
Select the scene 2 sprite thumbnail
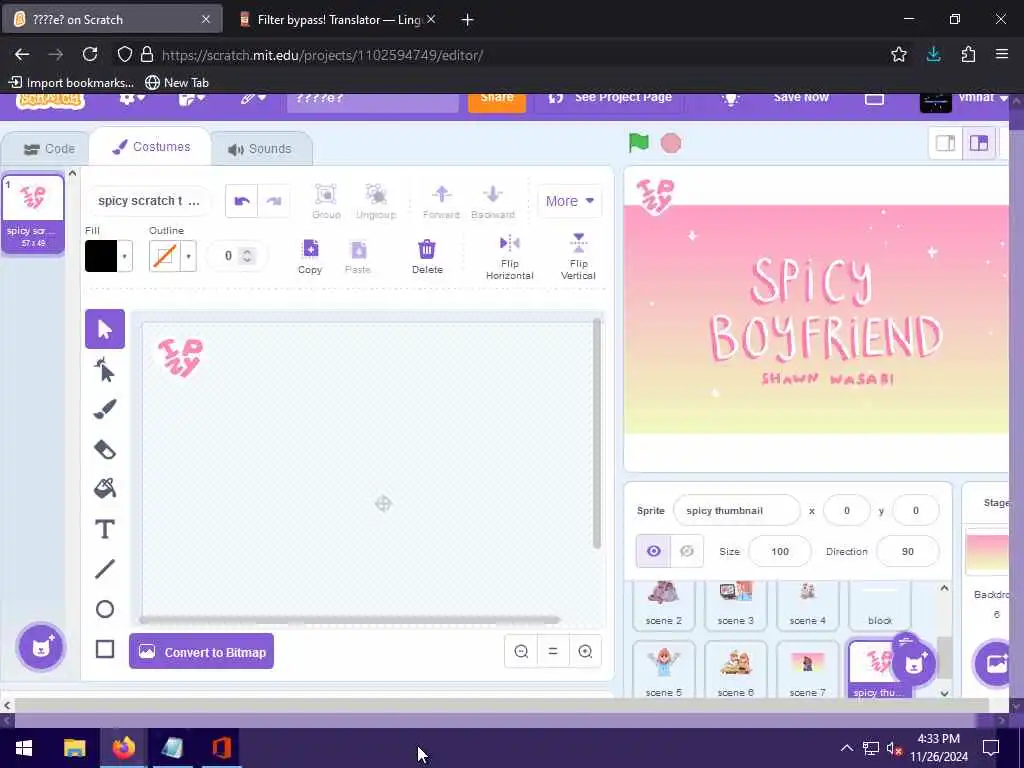pyautogui.click(x=664, y=605)
